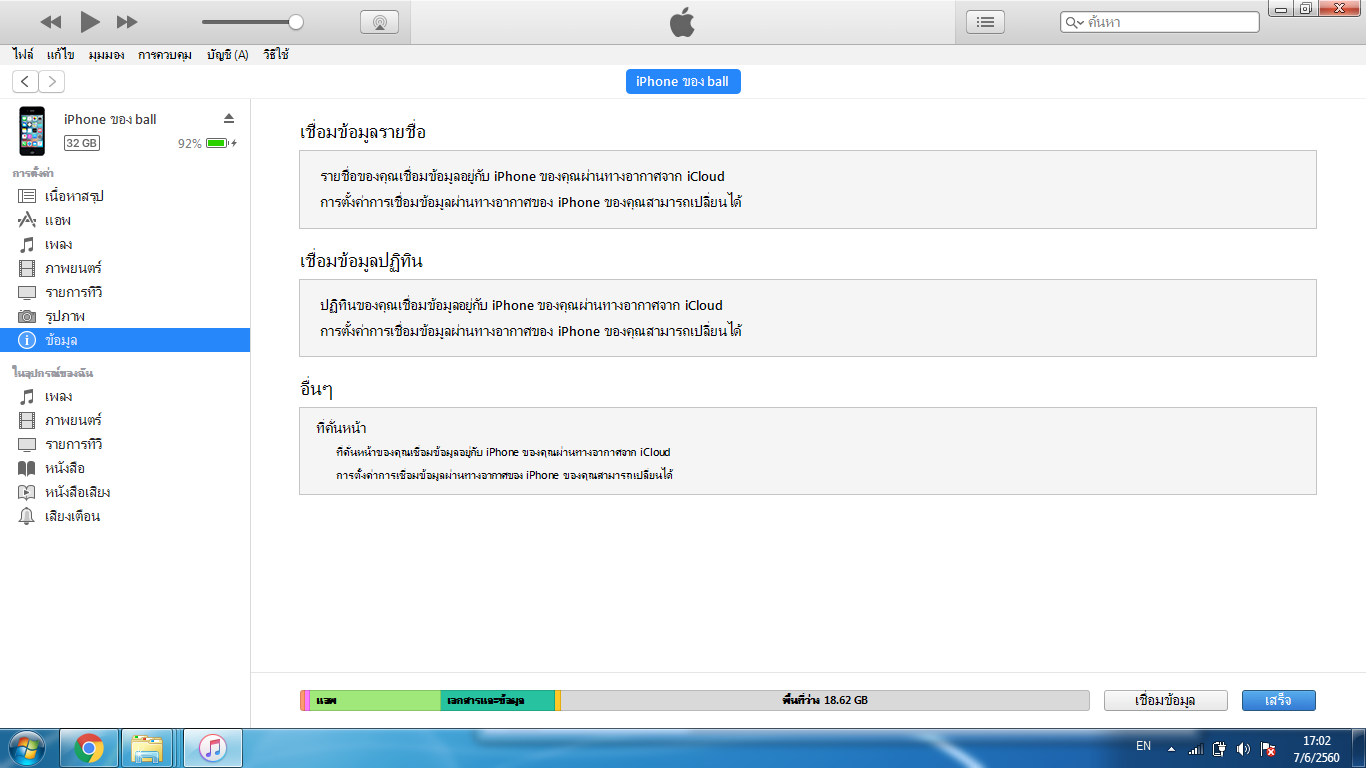Skip forward with the fast-forward button
Image resolution: width=1366 pixels, height=768 pixels.
tap(127, 22)
